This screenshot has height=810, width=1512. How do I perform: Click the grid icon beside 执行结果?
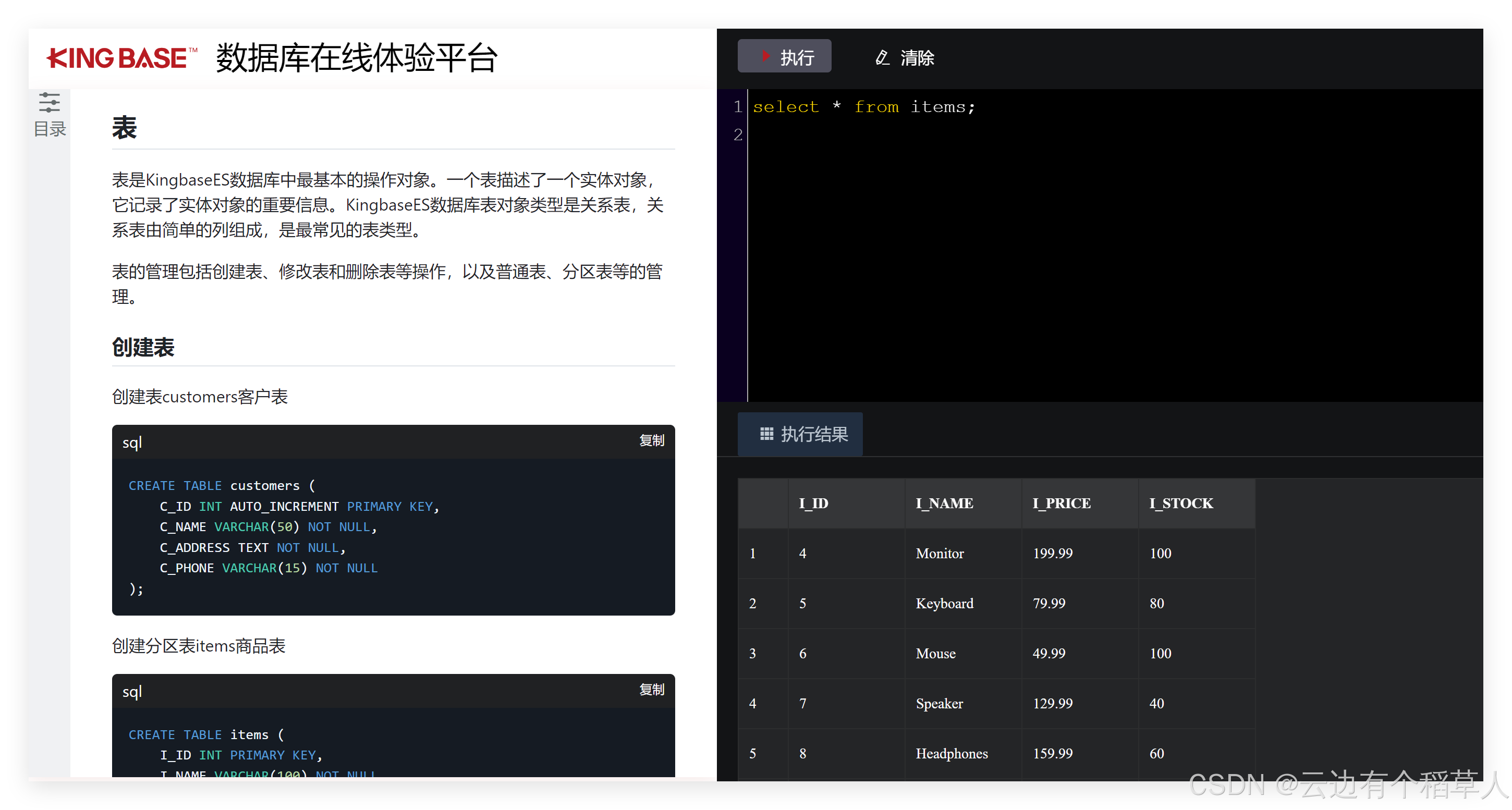coord(766,434)
